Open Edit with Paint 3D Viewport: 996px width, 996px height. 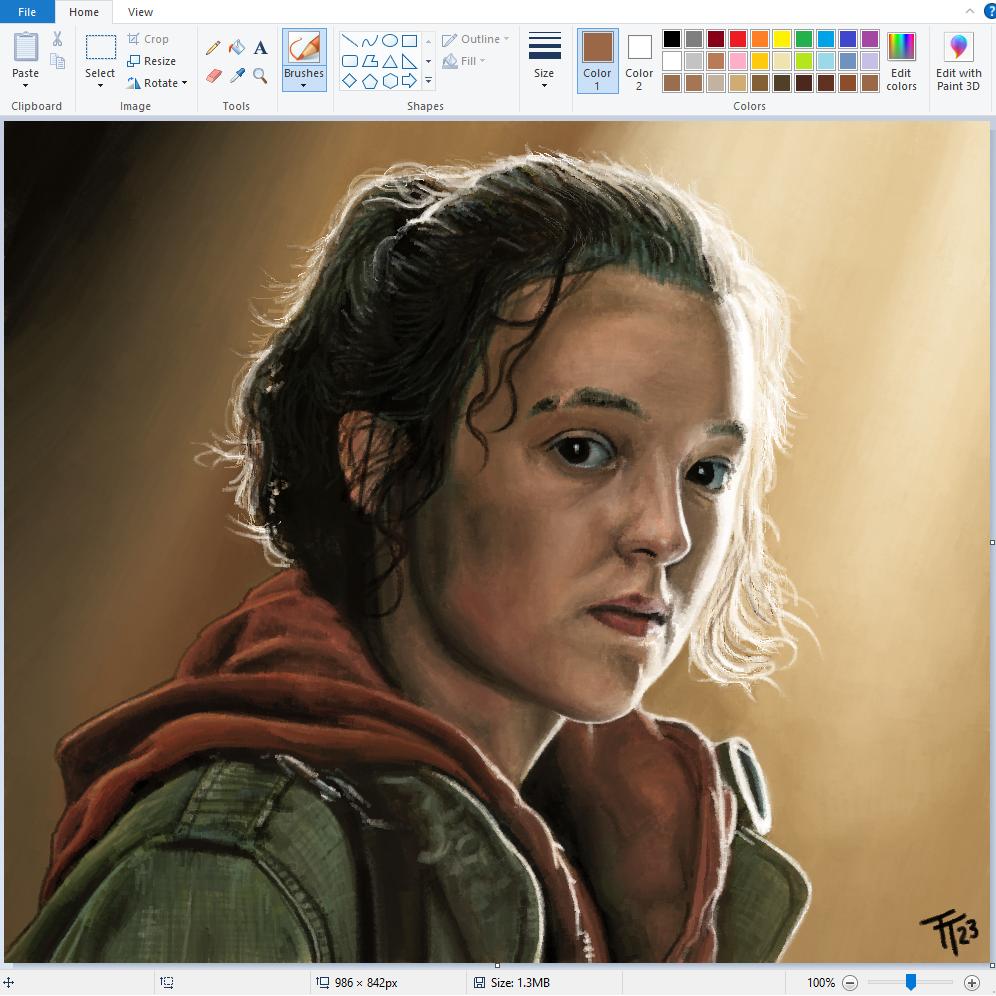tap(958, 61)
